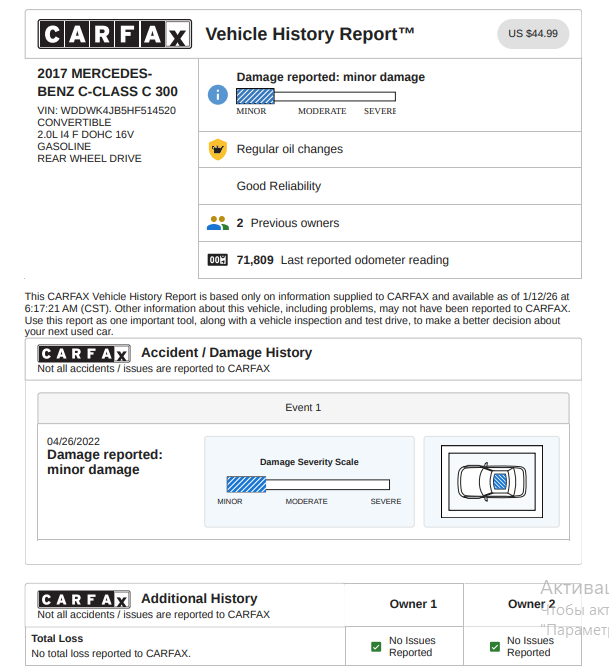The height and width of the screenshot is (672, 609).
Task: Click the odometer reading icon
Action: 217,260
